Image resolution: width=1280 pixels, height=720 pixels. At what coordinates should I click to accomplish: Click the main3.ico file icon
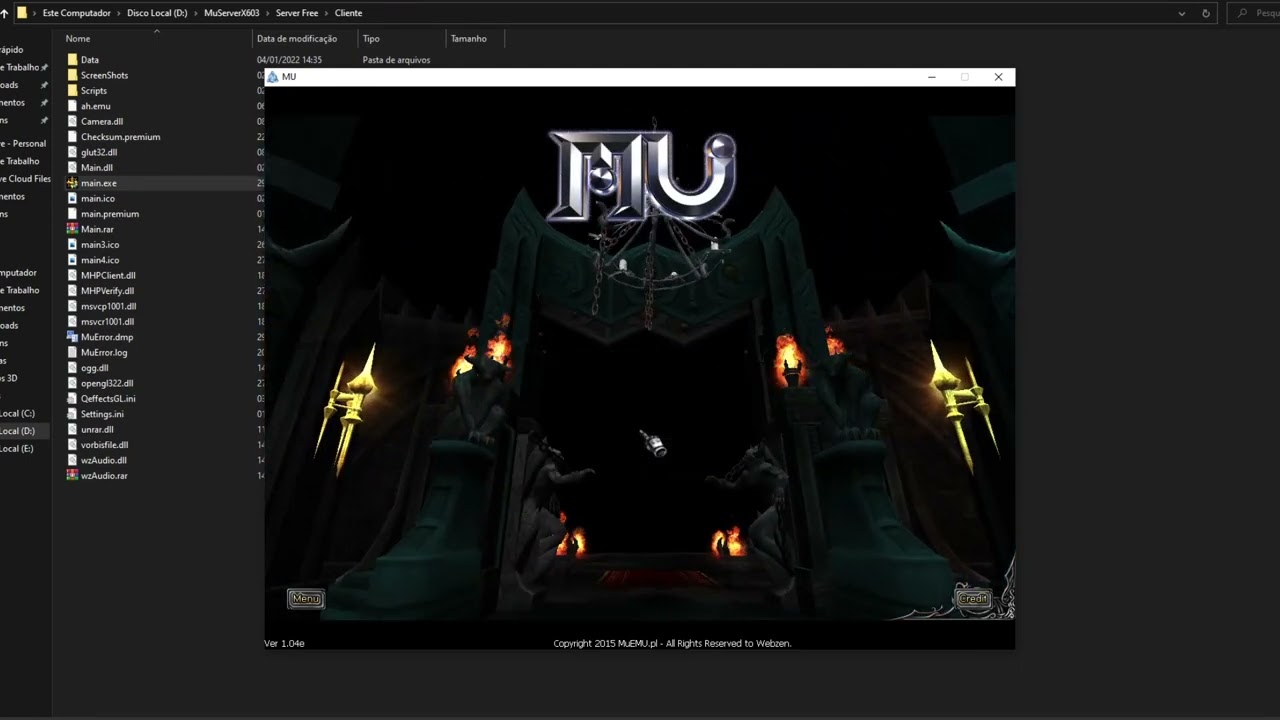coord(72,244)
